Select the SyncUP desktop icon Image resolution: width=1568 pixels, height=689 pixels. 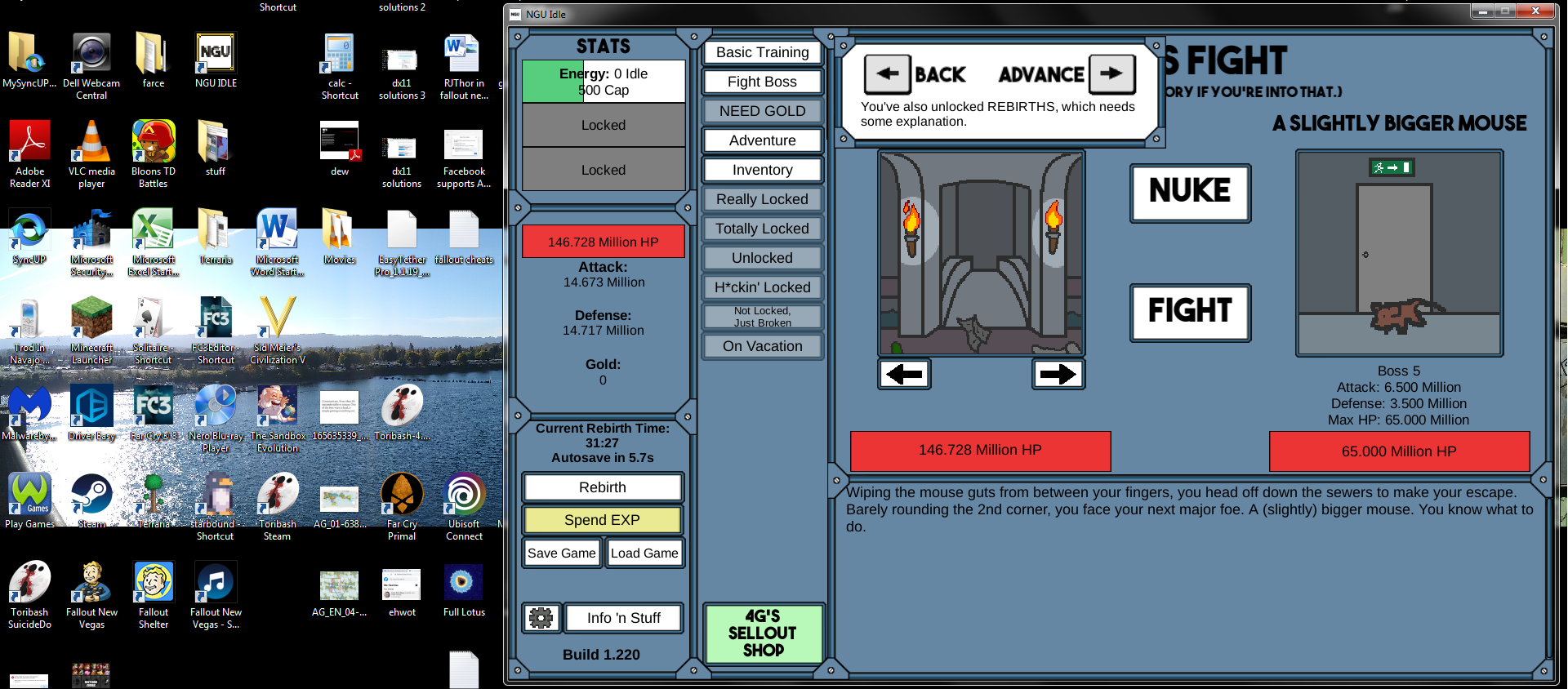[29, 237]
